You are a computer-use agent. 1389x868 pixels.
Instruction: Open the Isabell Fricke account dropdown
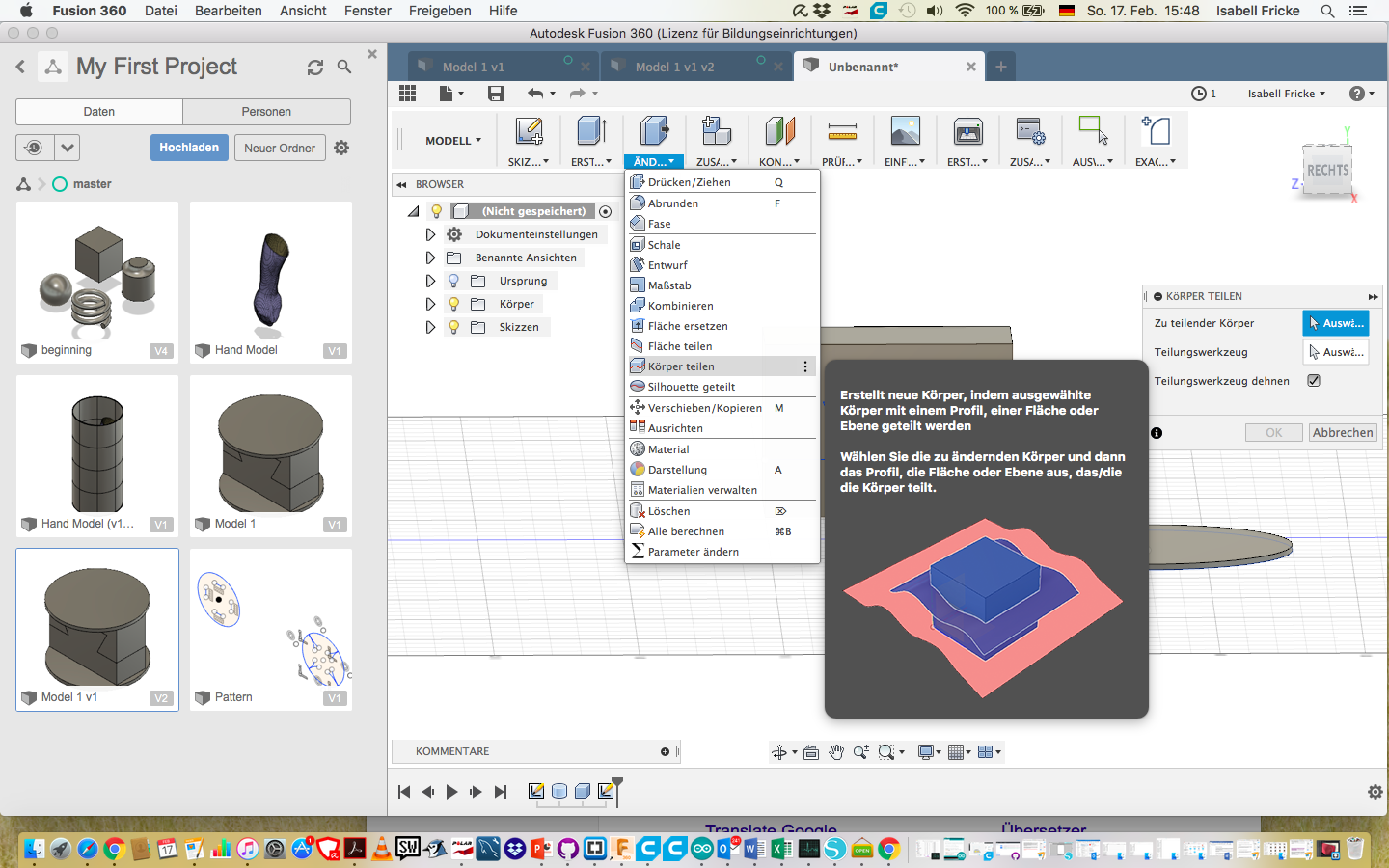1286,94
